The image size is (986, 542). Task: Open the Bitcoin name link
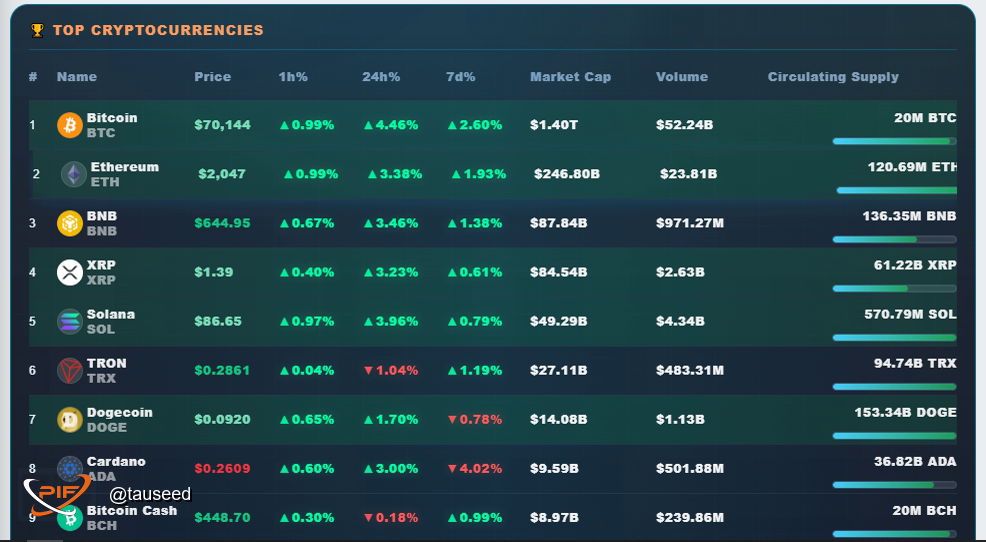click(112, 118)
